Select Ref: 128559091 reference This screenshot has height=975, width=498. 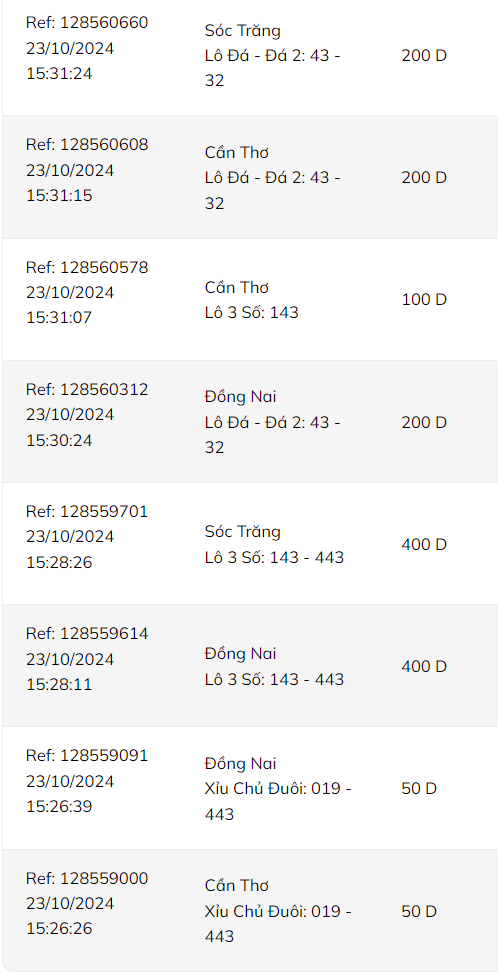tap(87, 756)
